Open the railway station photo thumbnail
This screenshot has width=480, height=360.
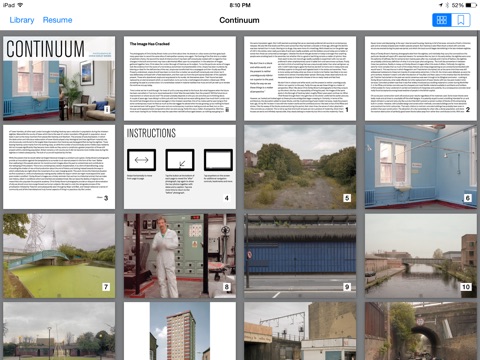300,331
